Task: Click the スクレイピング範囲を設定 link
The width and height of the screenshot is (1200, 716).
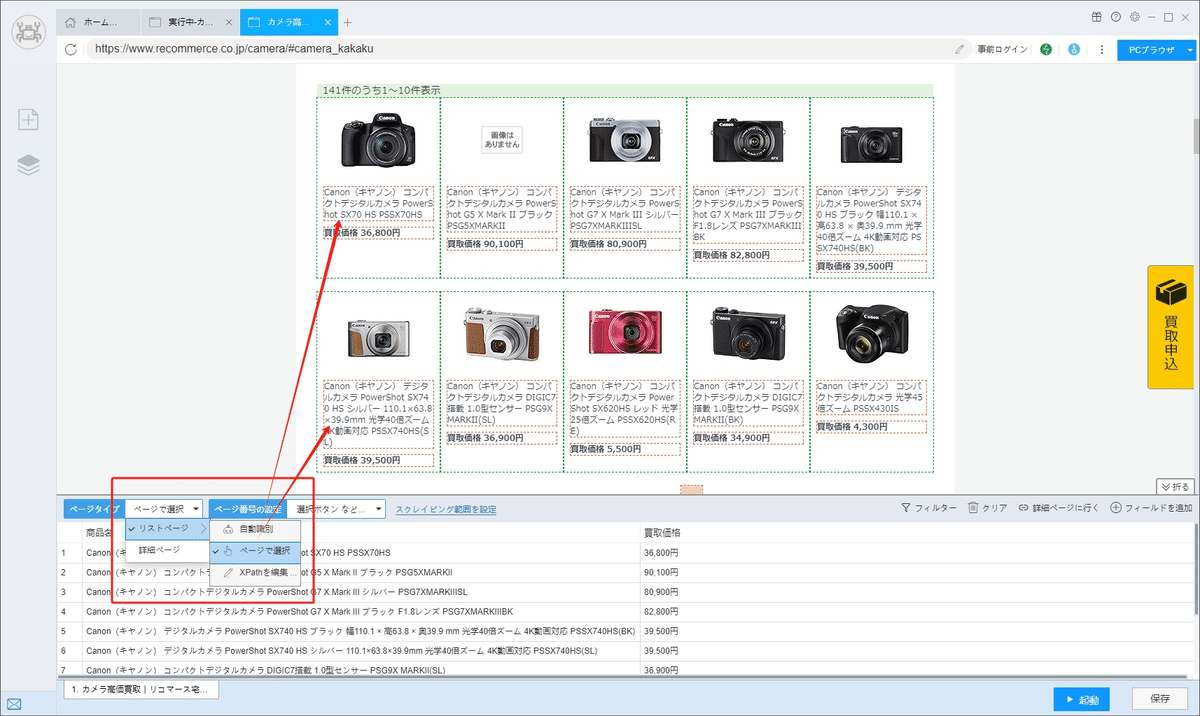Action: point(446,509)
